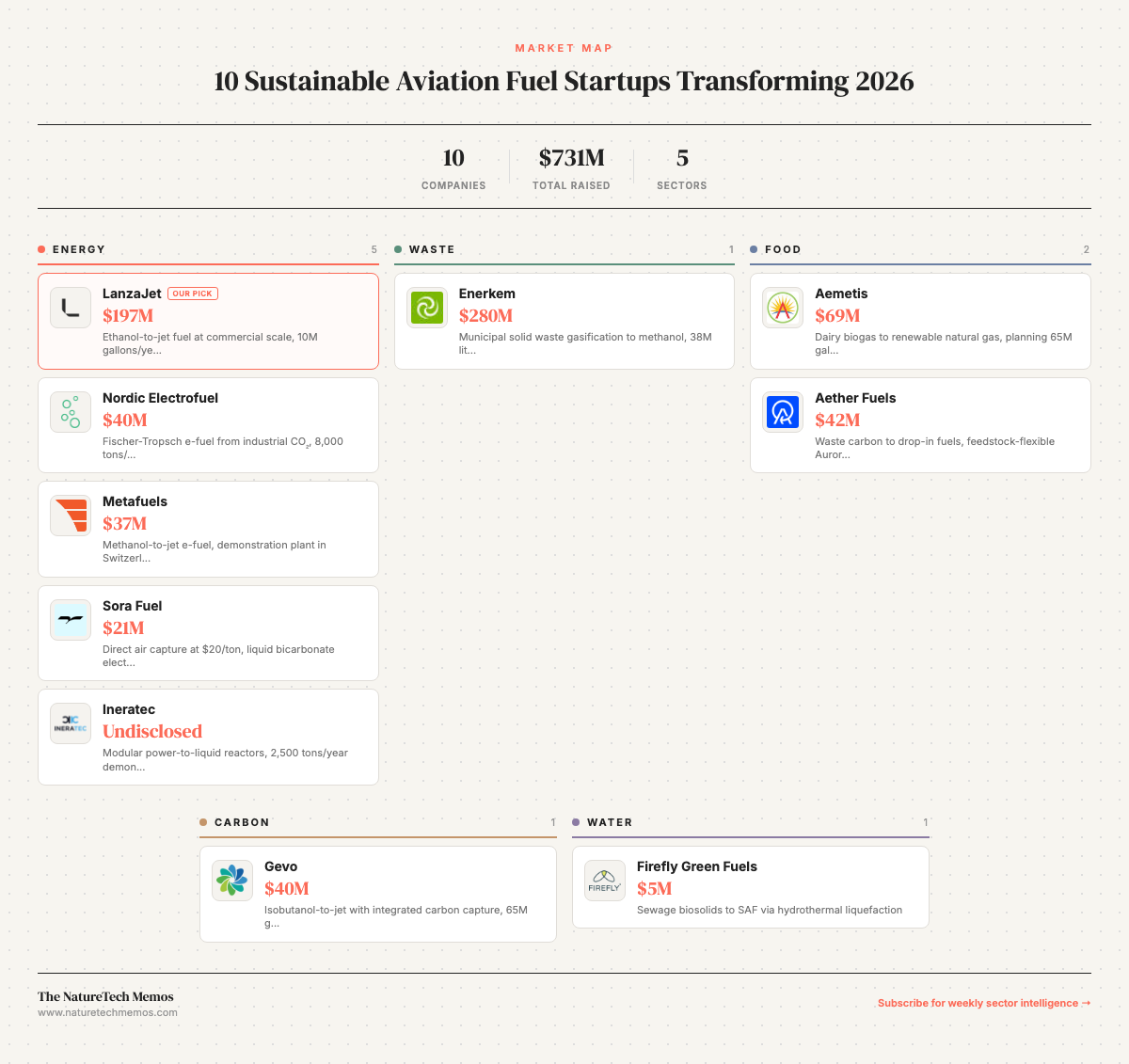Screen dimensions: 1129x1064
Task: Click the Modular power-to-liquid reactors description
Action: pyautogui.click(x=225, y=759)
